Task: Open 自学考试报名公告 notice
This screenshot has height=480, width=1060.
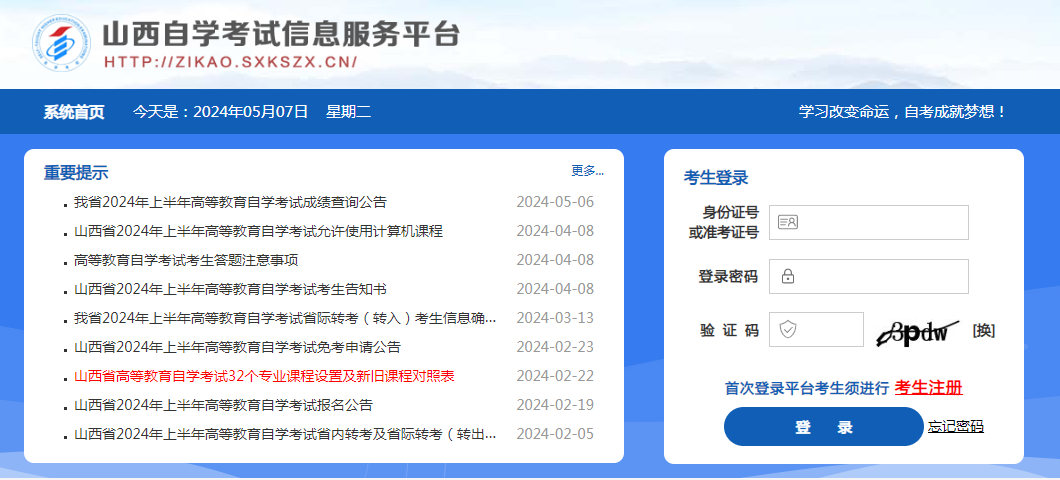Action: coord(223,405)
